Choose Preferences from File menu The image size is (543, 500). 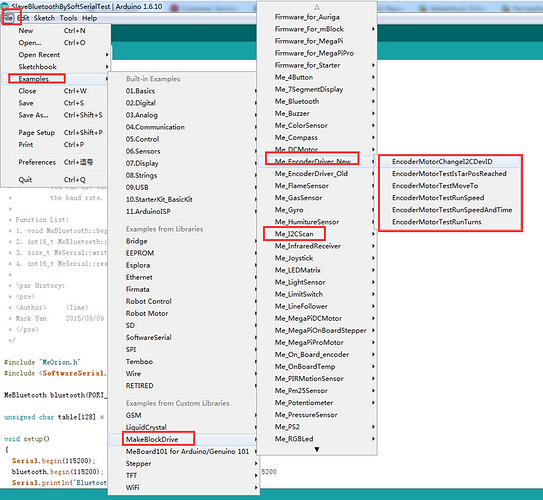click(56, 162)
